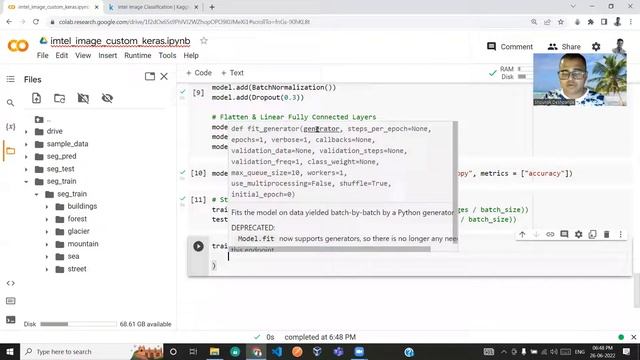Open Files panel in a new window

[x=150, y=76]
